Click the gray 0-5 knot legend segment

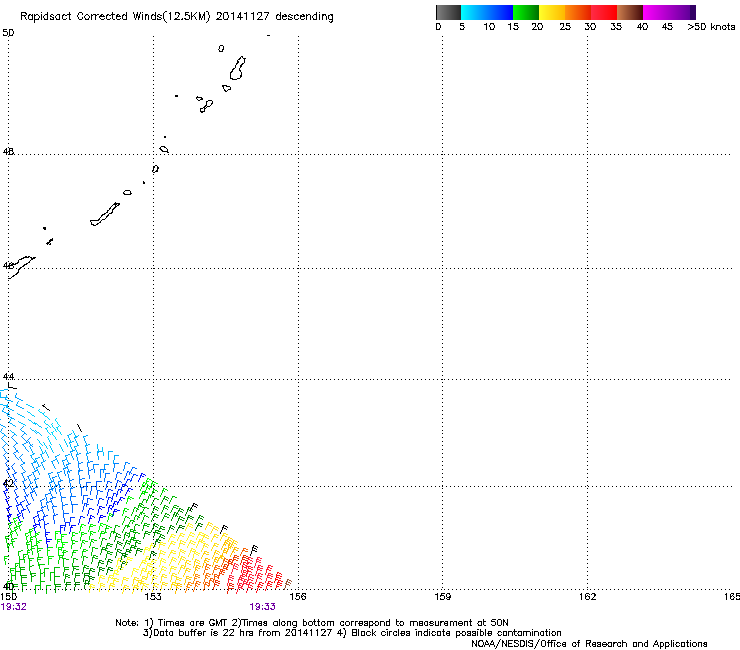pos(448,12)
